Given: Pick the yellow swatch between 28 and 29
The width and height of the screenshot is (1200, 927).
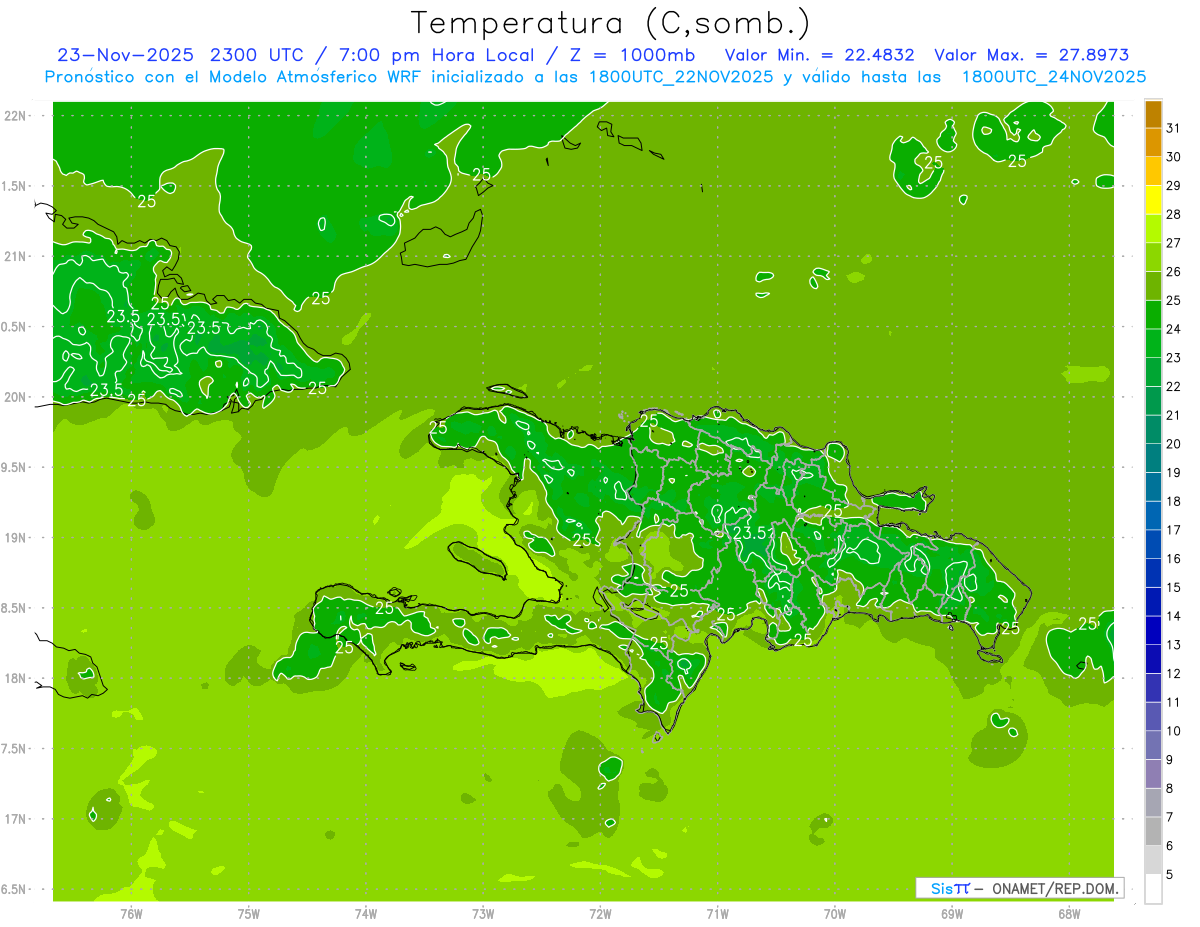Looking at the screenshot, I should (x=1153, y=200).
